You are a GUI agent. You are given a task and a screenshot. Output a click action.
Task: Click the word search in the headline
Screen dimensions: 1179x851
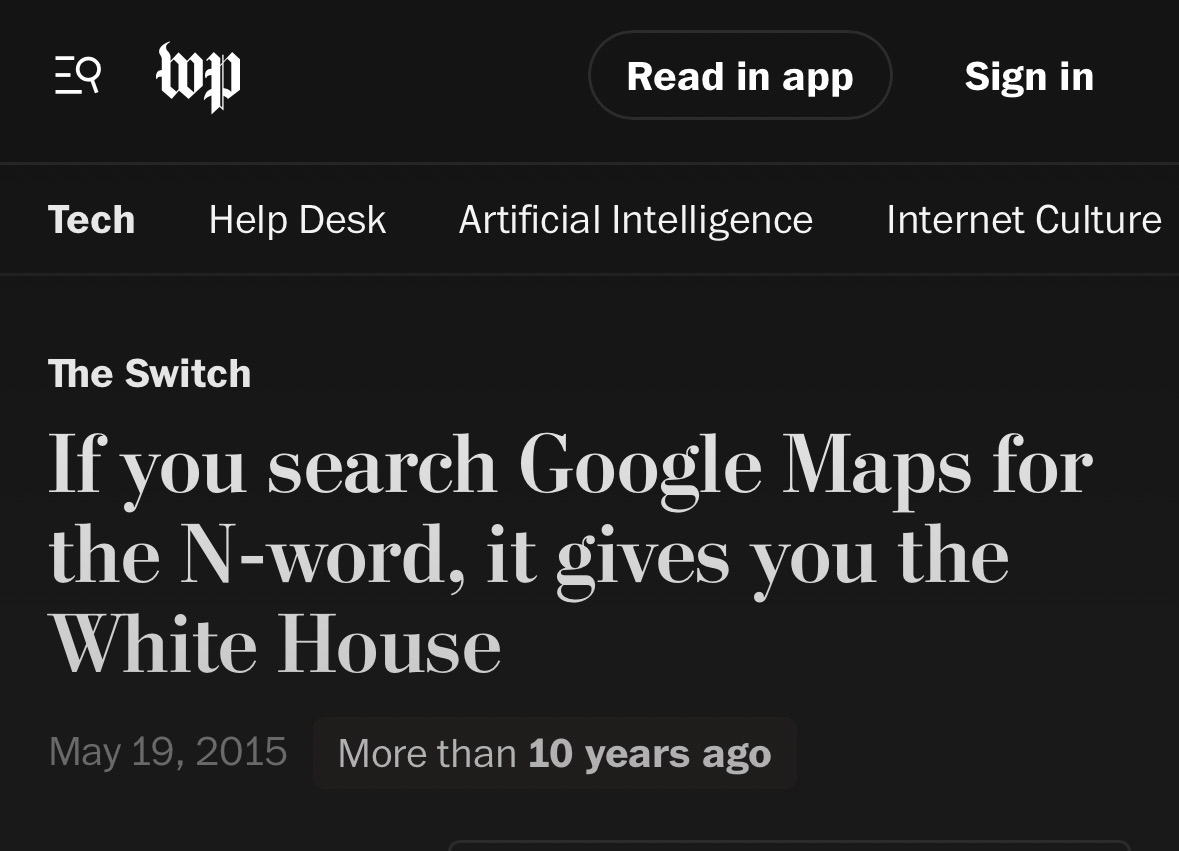click(382, 466)
